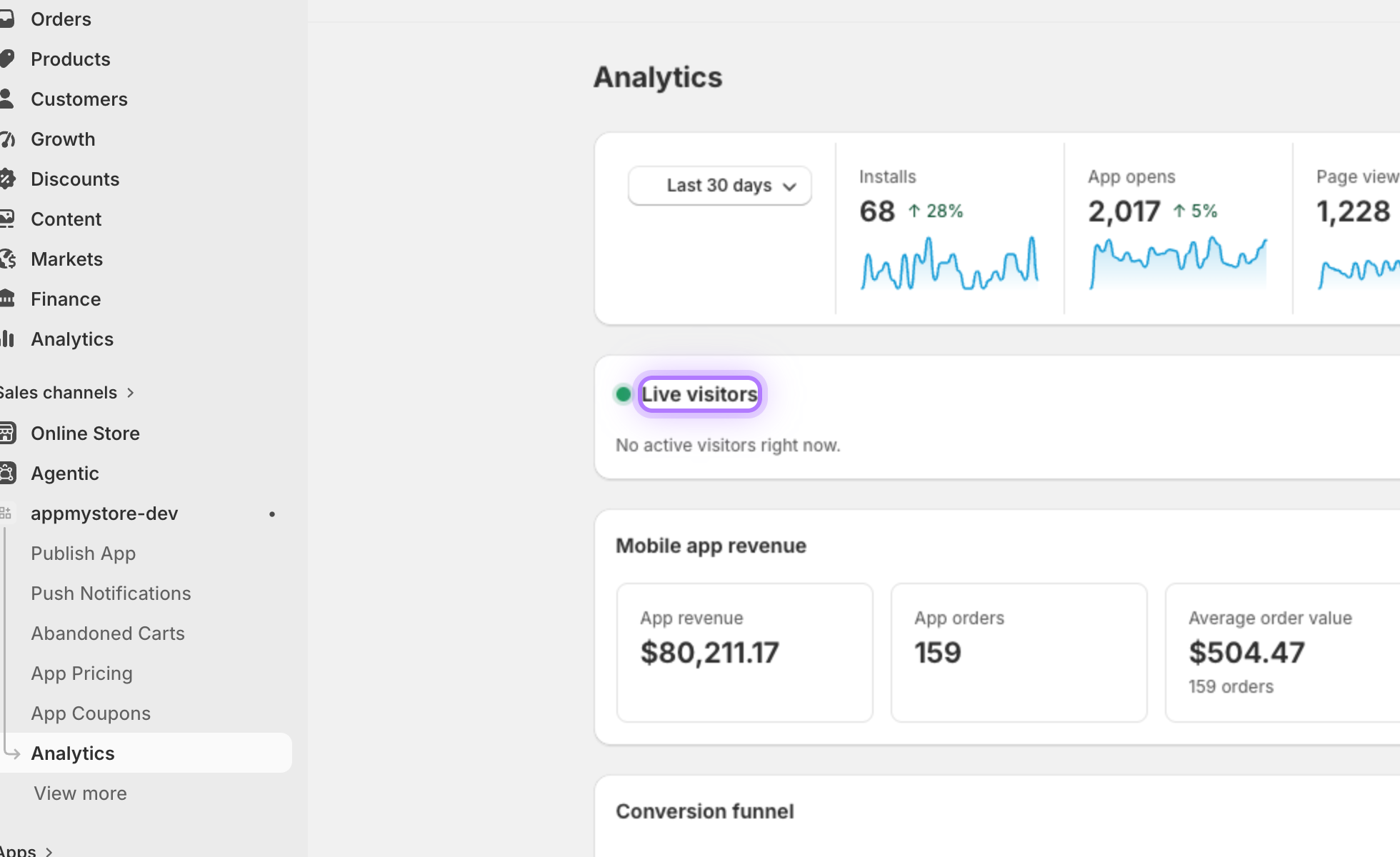Viewport: 1400px width, 857px height.
Task: Open the Markets section
Action: (x=67, y=259)
